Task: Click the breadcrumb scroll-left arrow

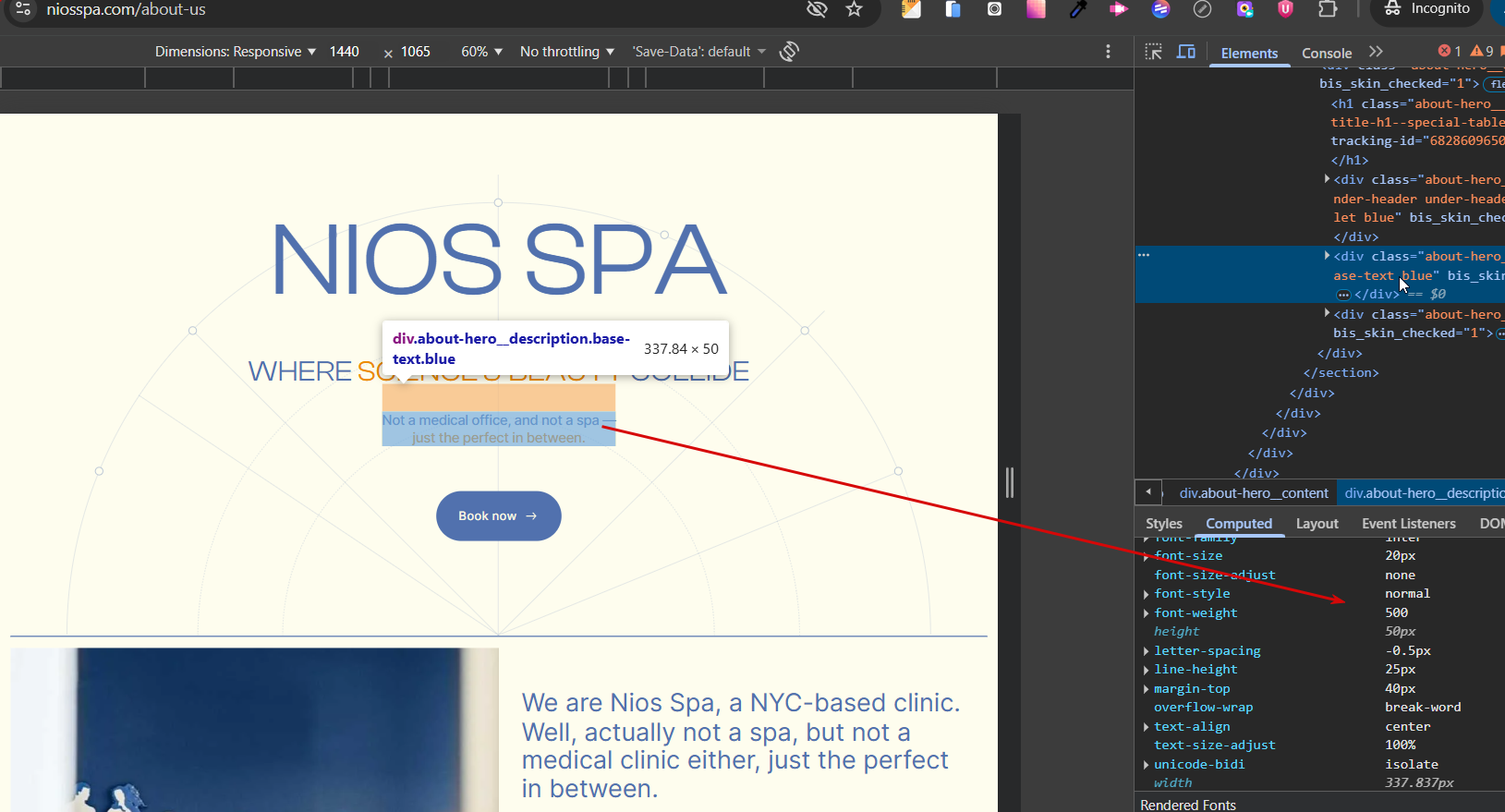Action: point(1148,492)
